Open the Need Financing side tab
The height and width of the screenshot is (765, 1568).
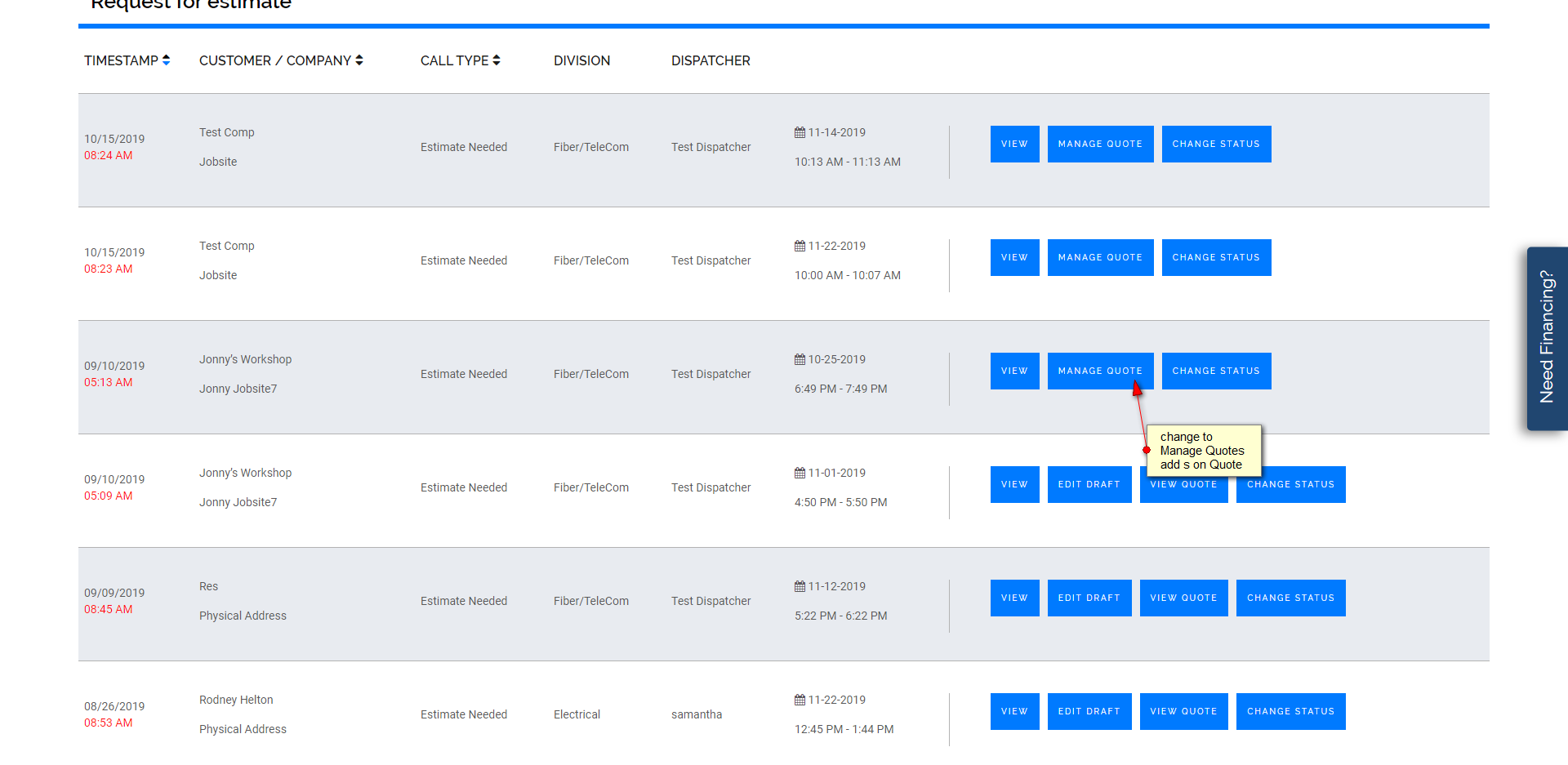1547,337
